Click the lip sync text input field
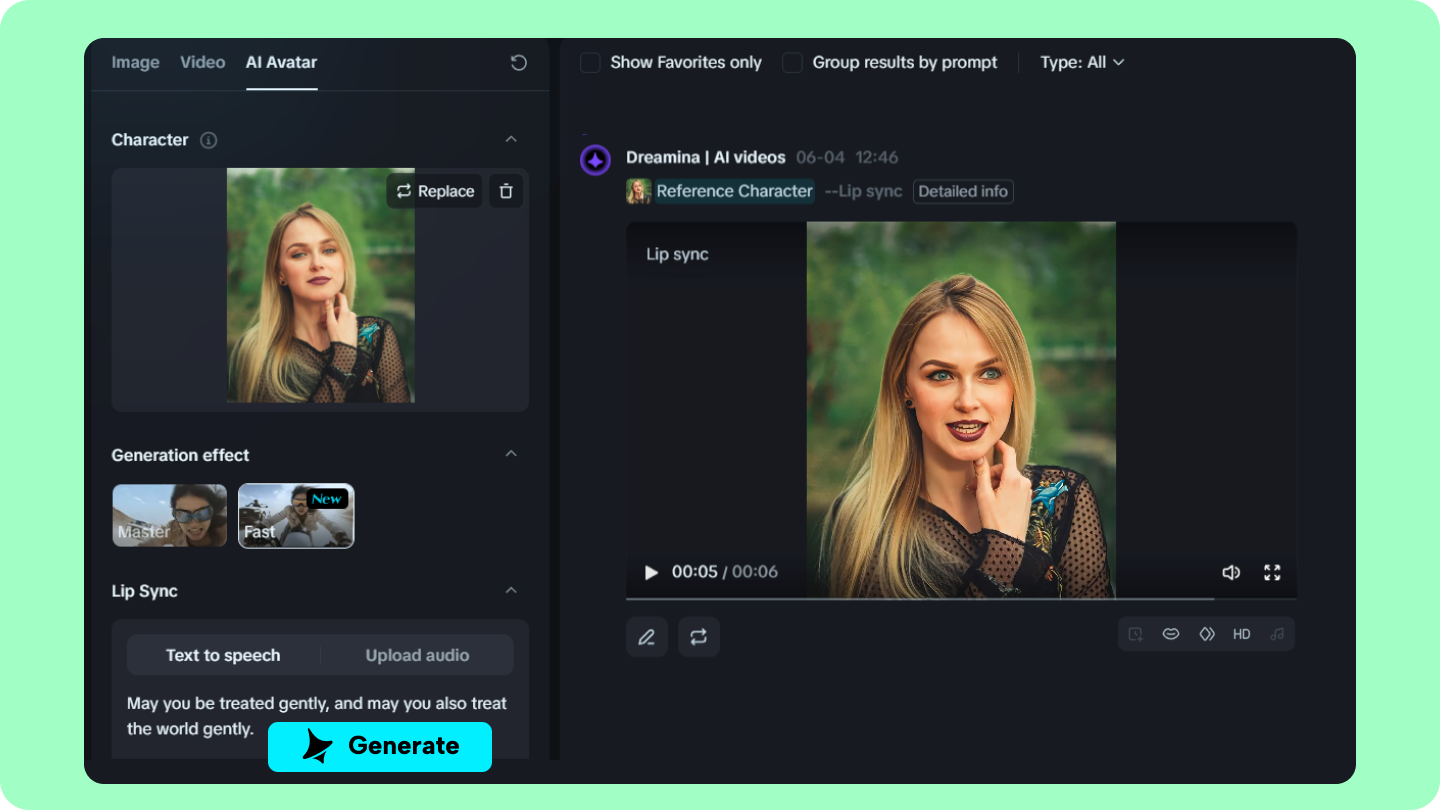The image size is (1440, 810). click(320, 716)
